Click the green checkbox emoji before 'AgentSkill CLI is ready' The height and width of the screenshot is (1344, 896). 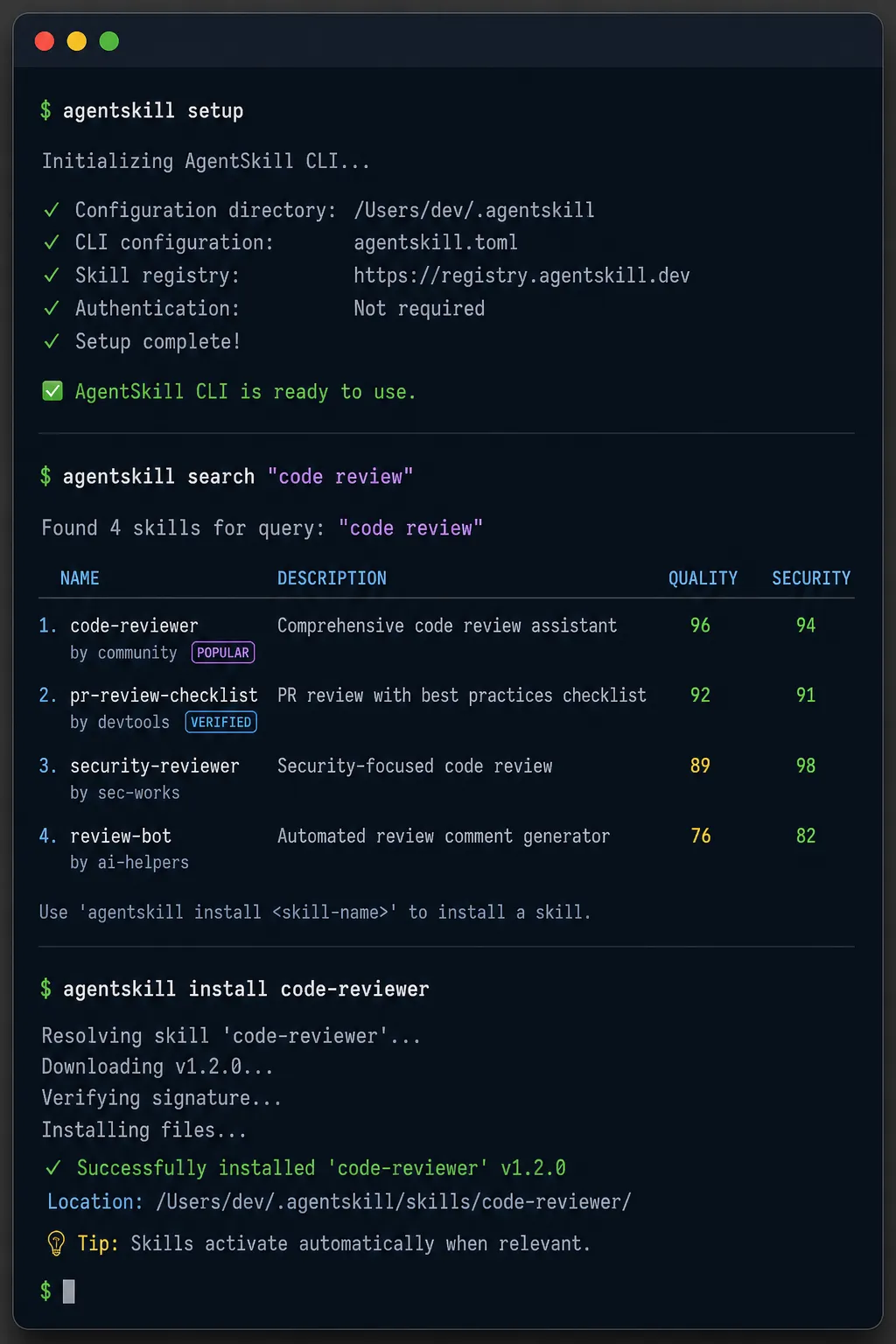coord(52,391)
